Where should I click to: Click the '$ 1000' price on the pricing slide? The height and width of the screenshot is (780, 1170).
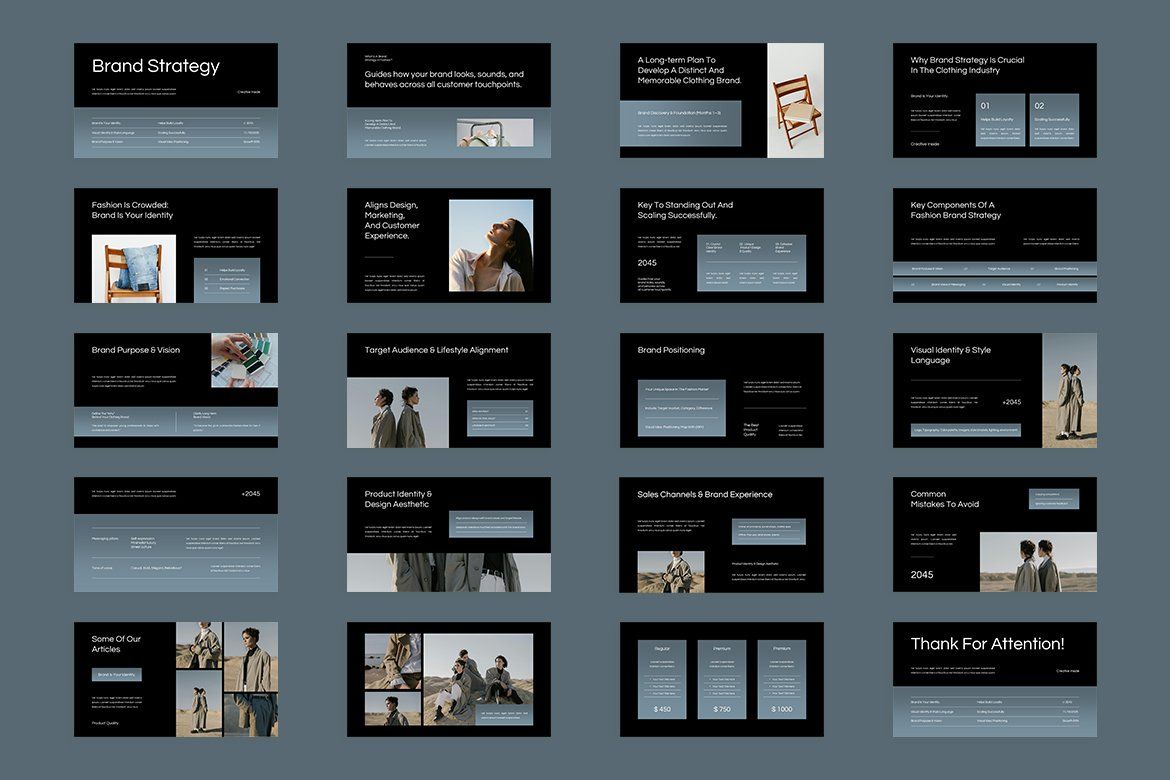coord(781,709)
